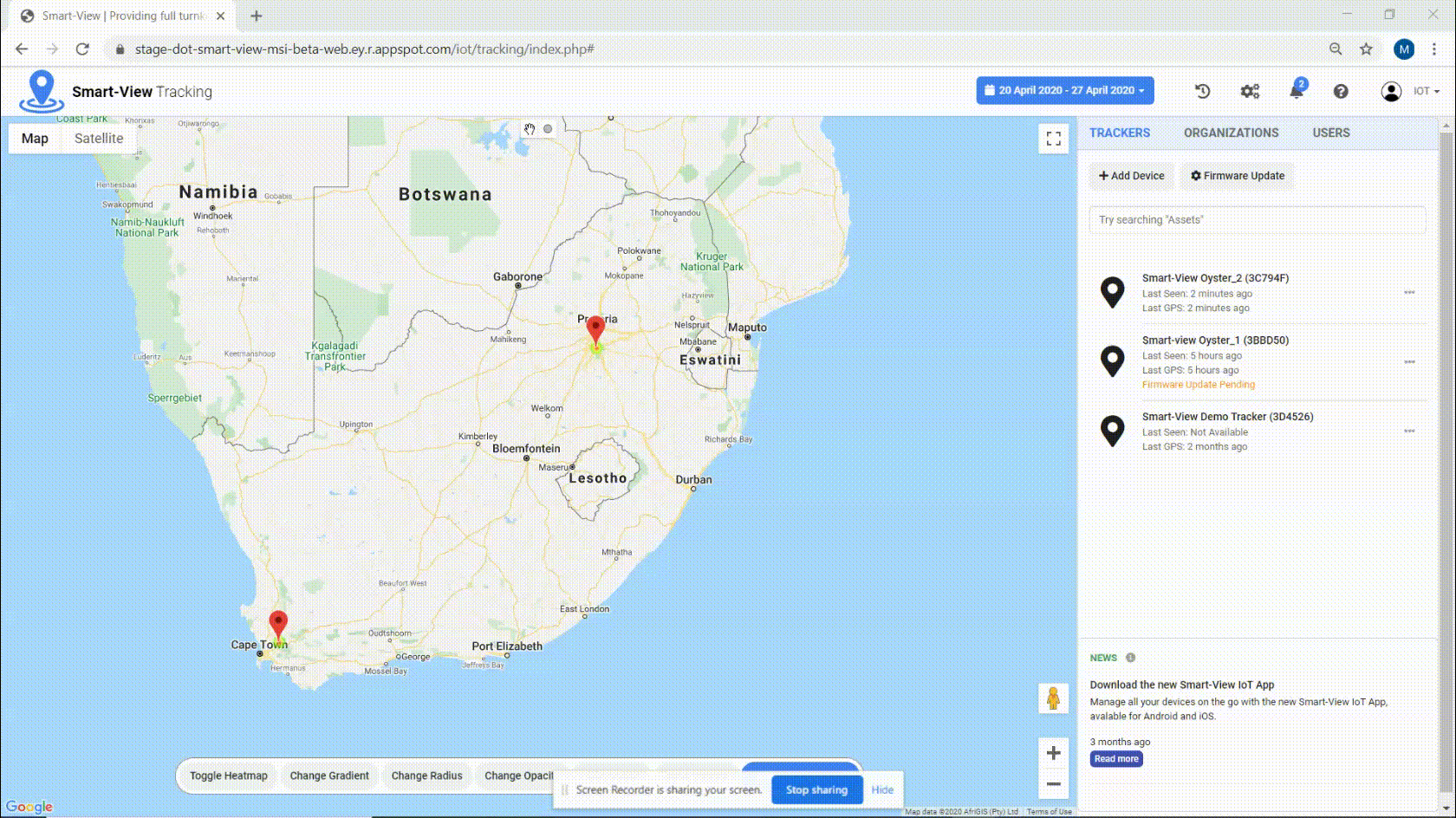
Task: Select tracker Smart-view Oyster_1 (3BBD50)
Action: 1215,341
